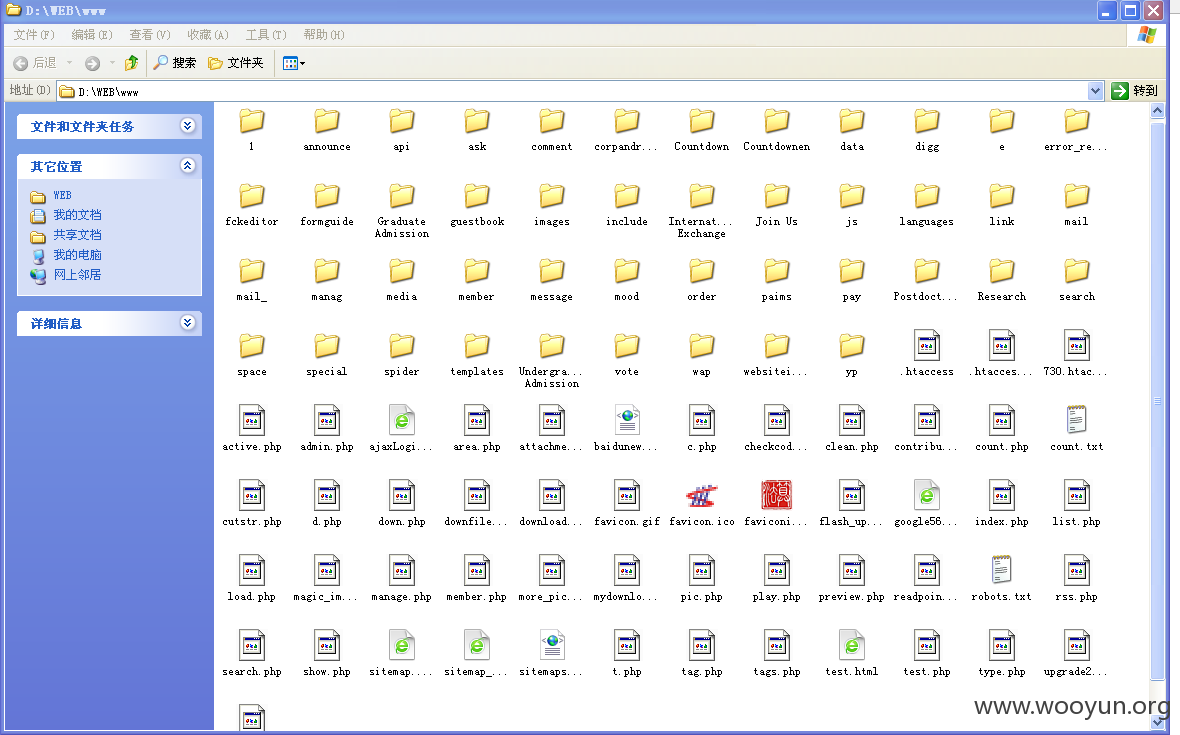Select the languages folder

coord(926,205)
